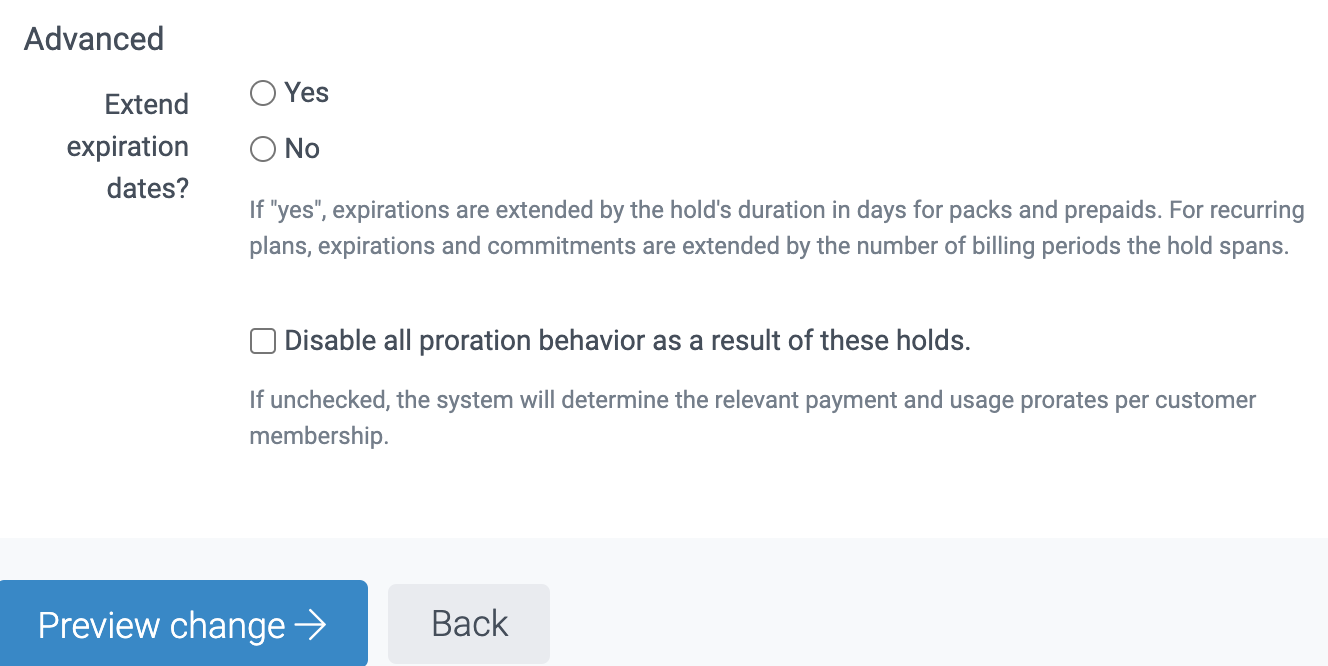Select the "Yes" radio button
Viewport: 1328px width, 666px height.
pos(262,93)
